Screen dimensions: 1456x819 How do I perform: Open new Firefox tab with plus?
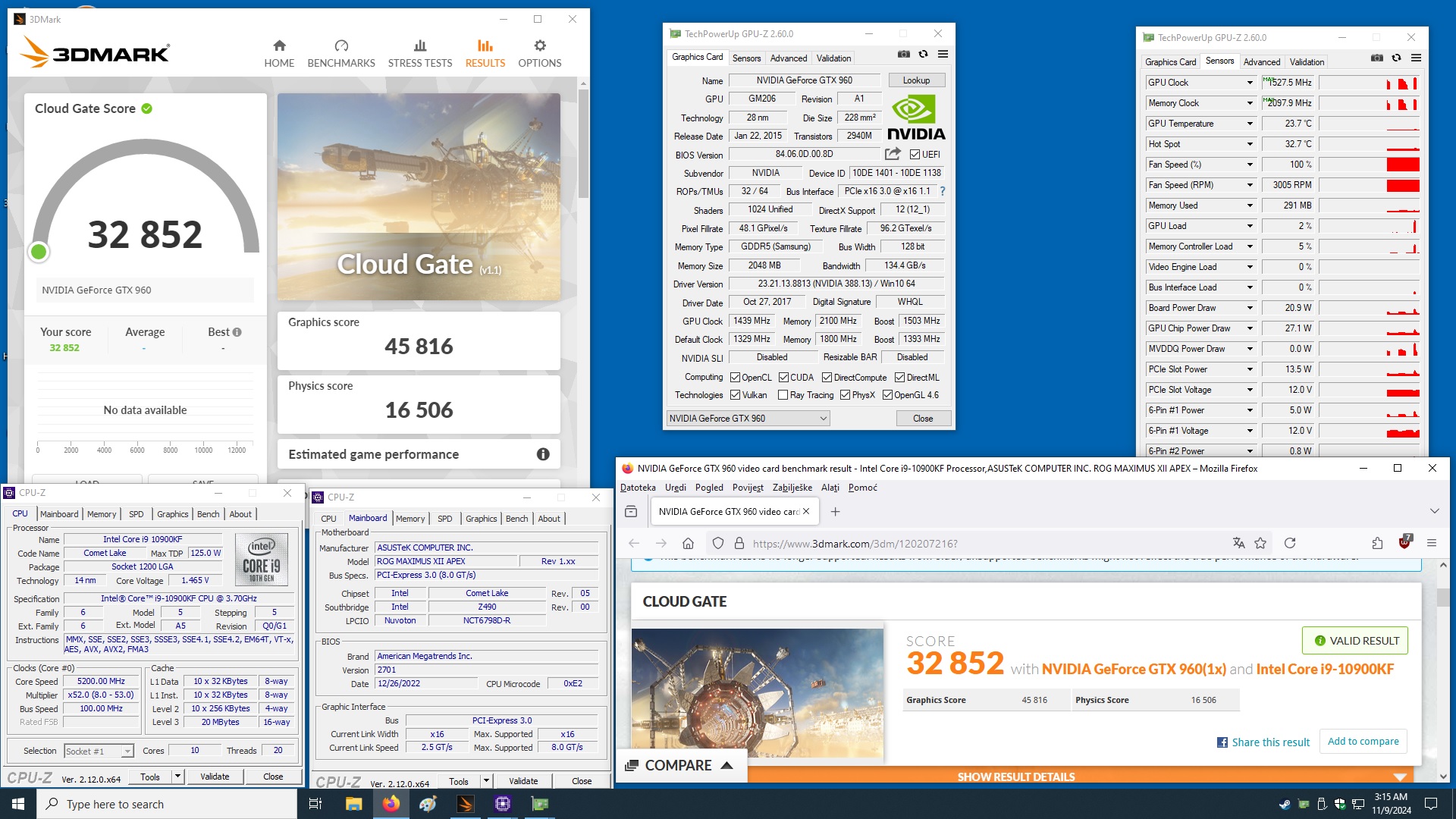(x=835, y=512)
